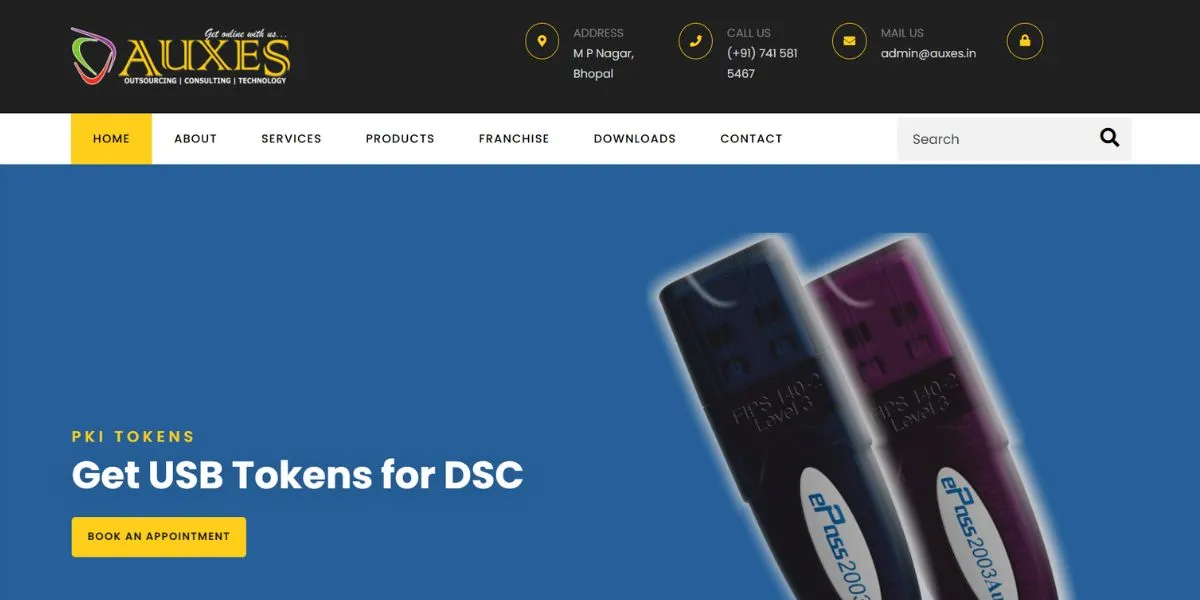Click the search magnifier icon
The width and height of the screenshot is (1200, 600).
pyautogui.click(x=1109, y=138)
